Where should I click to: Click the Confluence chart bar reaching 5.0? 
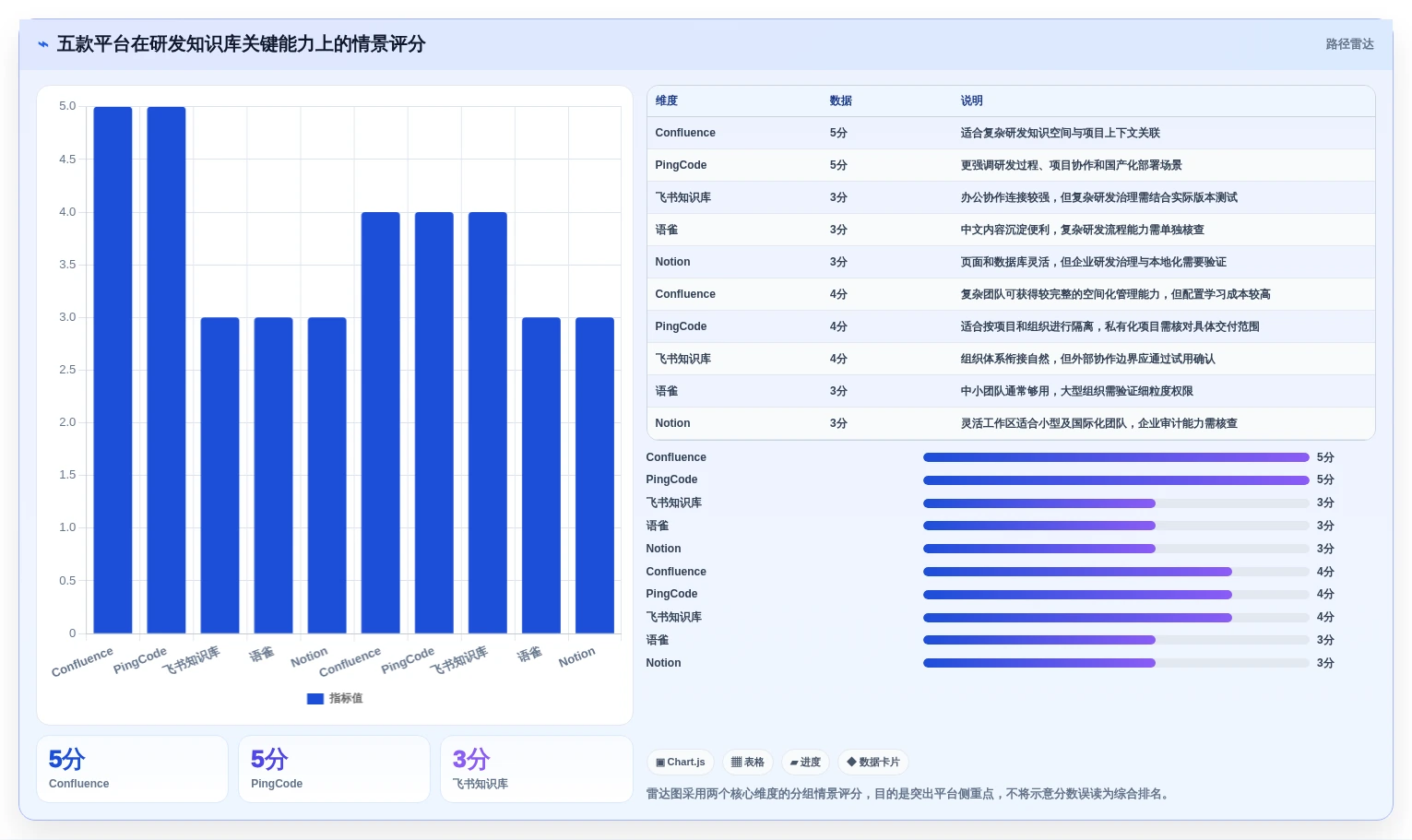click(113, 370)
